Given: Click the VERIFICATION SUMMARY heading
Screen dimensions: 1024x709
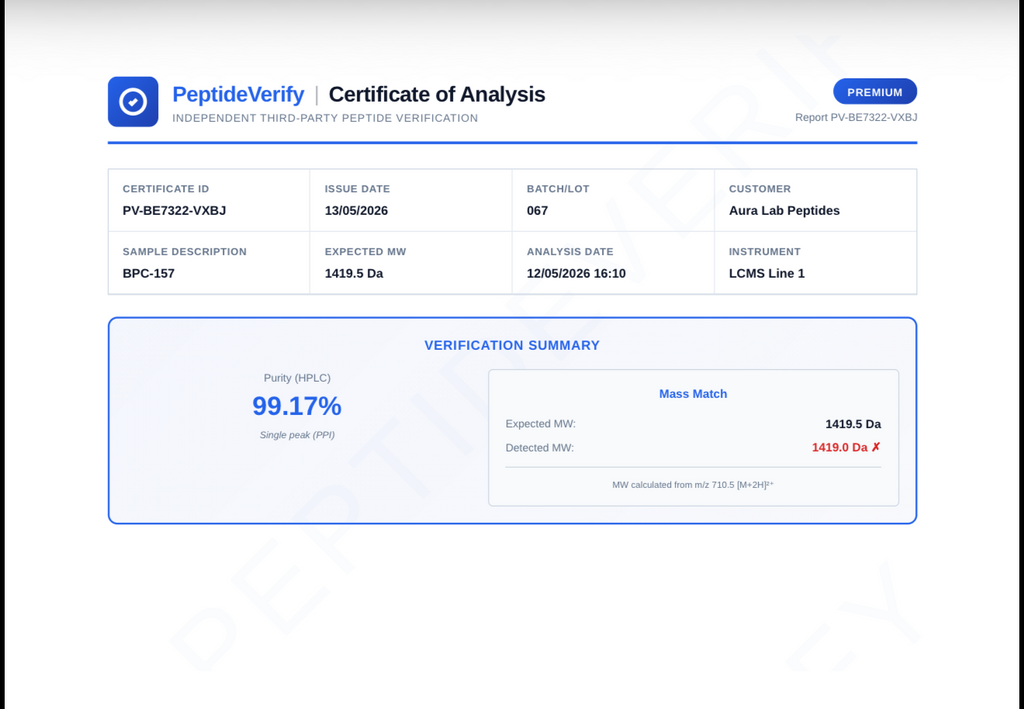Looking at the screenshot, I should [512, 345].
